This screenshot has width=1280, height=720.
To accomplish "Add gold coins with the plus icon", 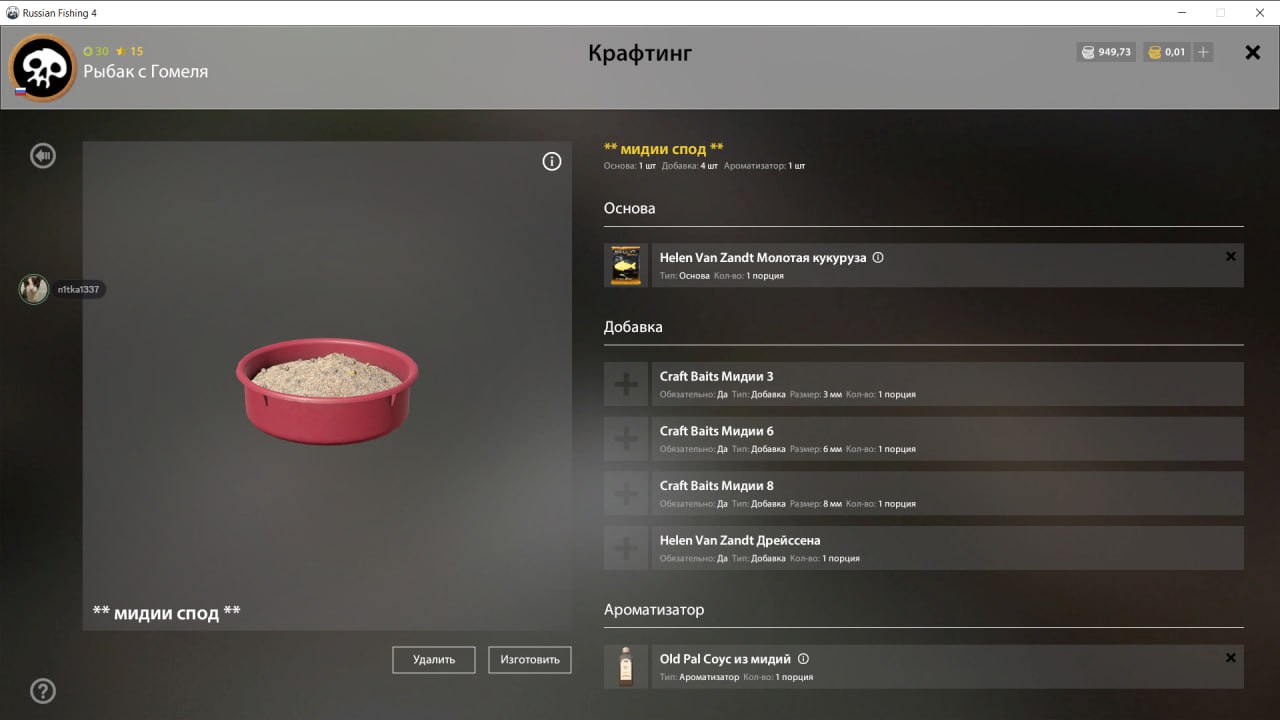I will (1203, 52).
